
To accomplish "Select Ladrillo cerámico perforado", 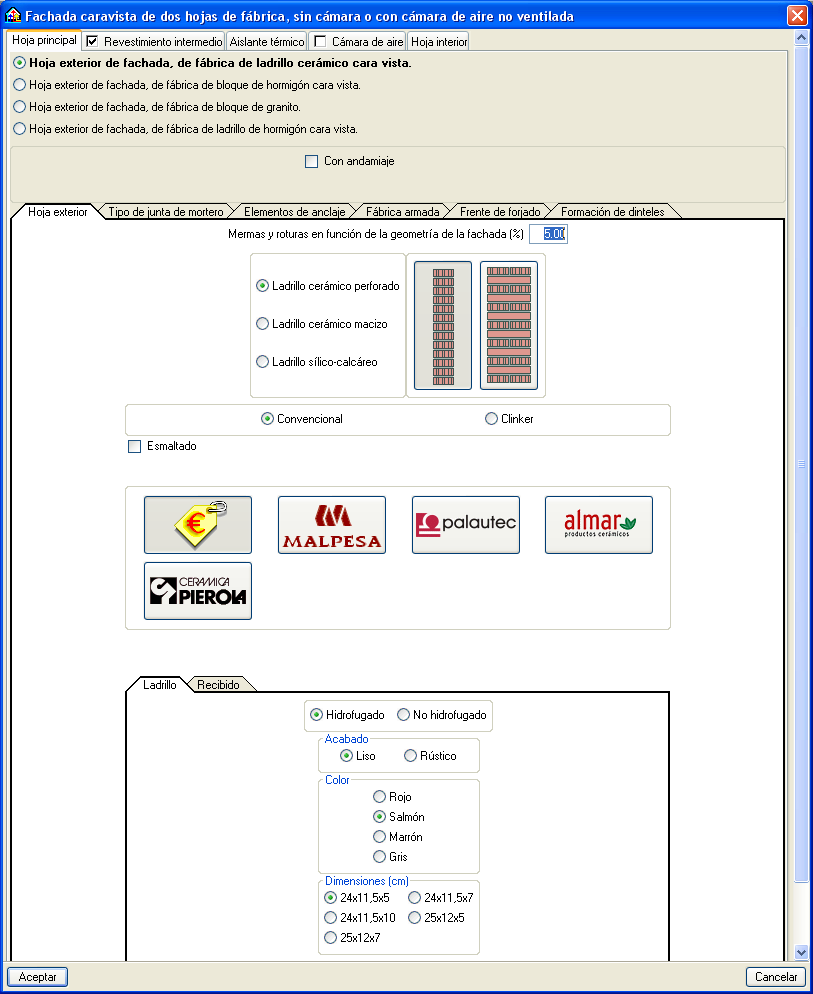I will coord(328,286).
